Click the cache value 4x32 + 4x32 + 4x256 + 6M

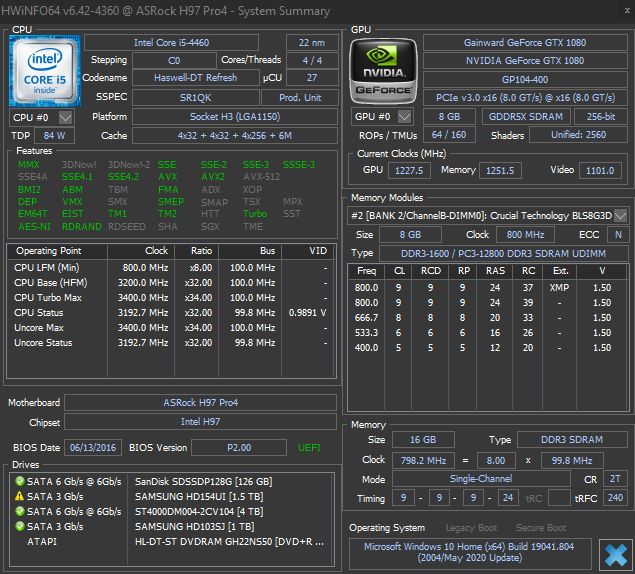235,136
